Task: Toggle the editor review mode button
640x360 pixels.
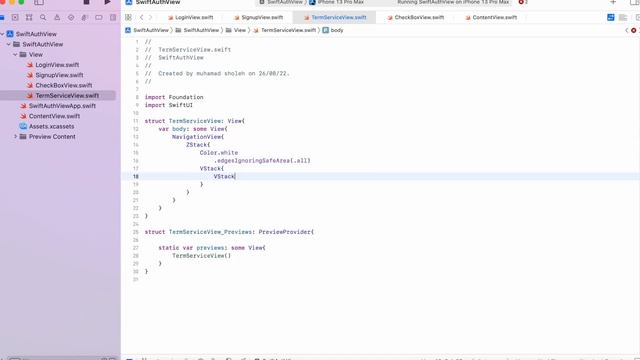Action: [x=611, y=17]
